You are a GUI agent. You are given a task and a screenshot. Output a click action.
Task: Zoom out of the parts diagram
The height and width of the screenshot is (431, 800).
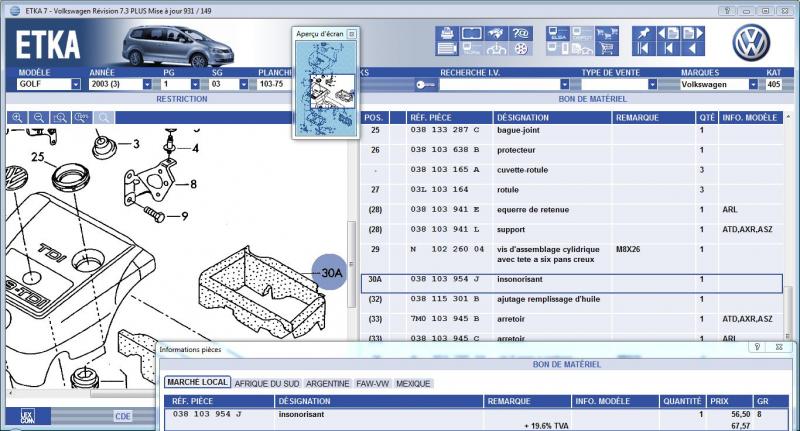pyautogui.click(x=39, y=118)
